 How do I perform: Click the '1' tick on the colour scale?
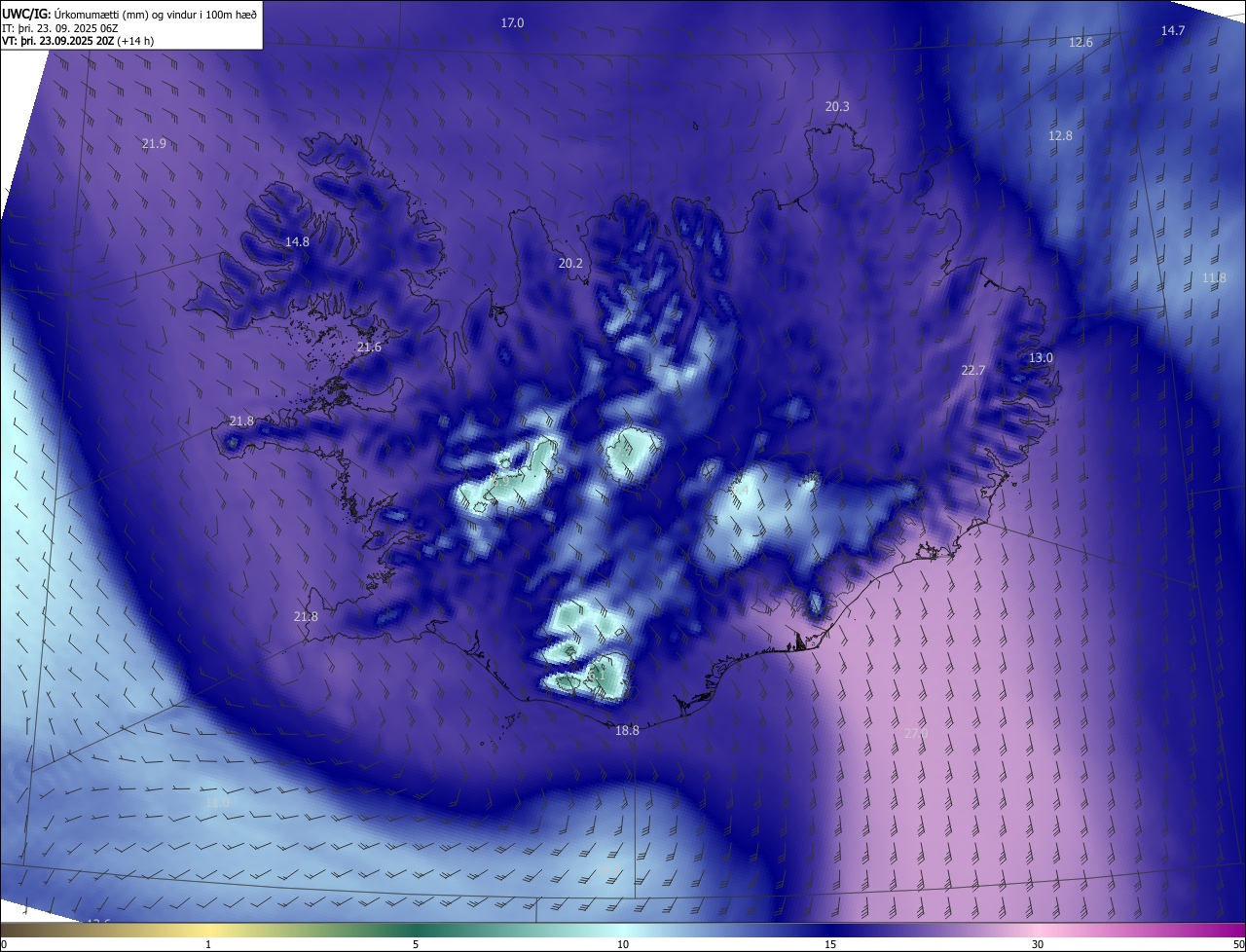(208, 944)
